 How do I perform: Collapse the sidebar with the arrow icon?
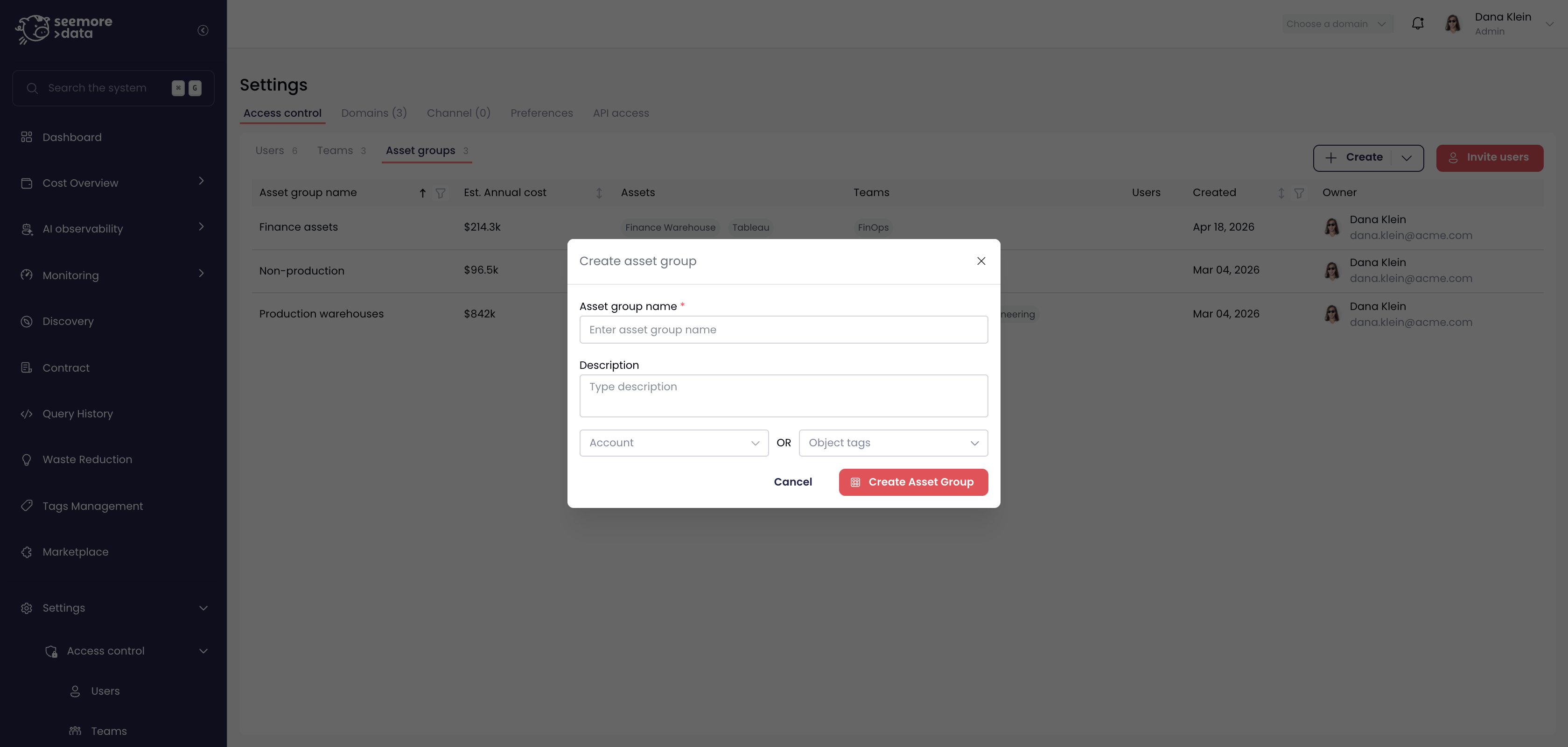click(x=203, y=30)
